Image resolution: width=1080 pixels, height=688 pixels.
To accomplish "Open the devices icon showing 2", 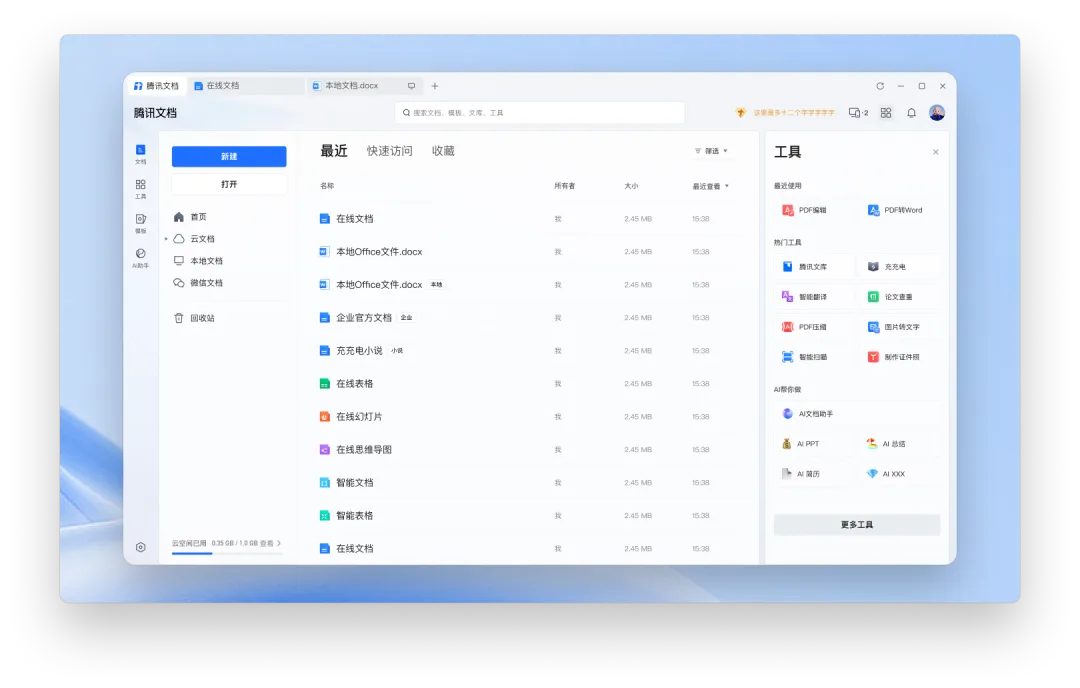I will [x=858, y=112].
